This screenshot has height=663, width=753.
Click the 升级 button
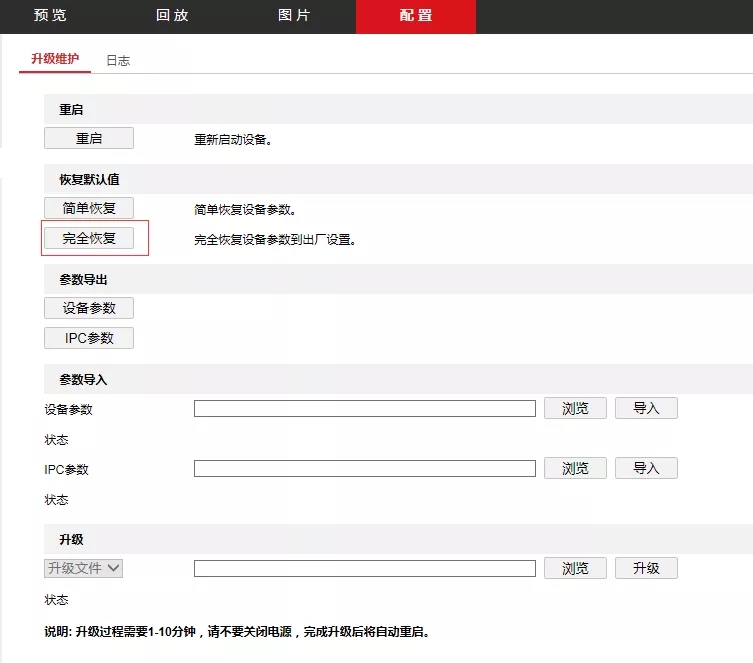click(646, 568)
